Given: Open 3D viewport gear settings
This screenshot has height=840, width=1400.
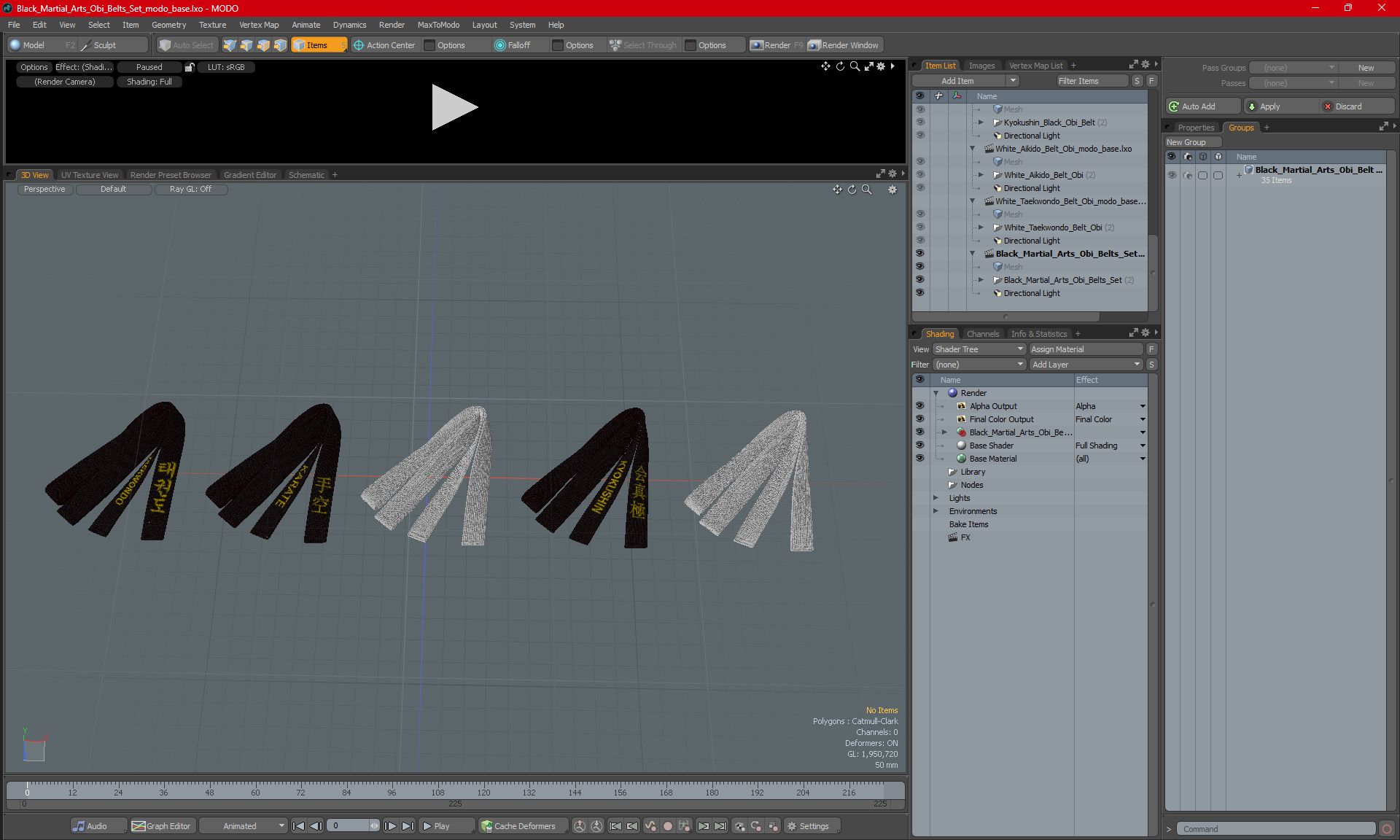Looking at the screenshot, I should tap(892, 190).
